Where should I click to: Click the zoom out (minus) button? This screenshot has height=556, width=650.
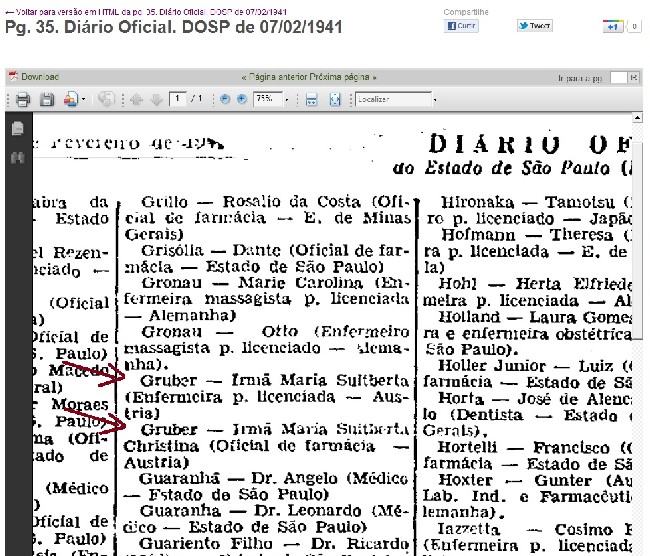pyautogui.click(x=225, y=99)
